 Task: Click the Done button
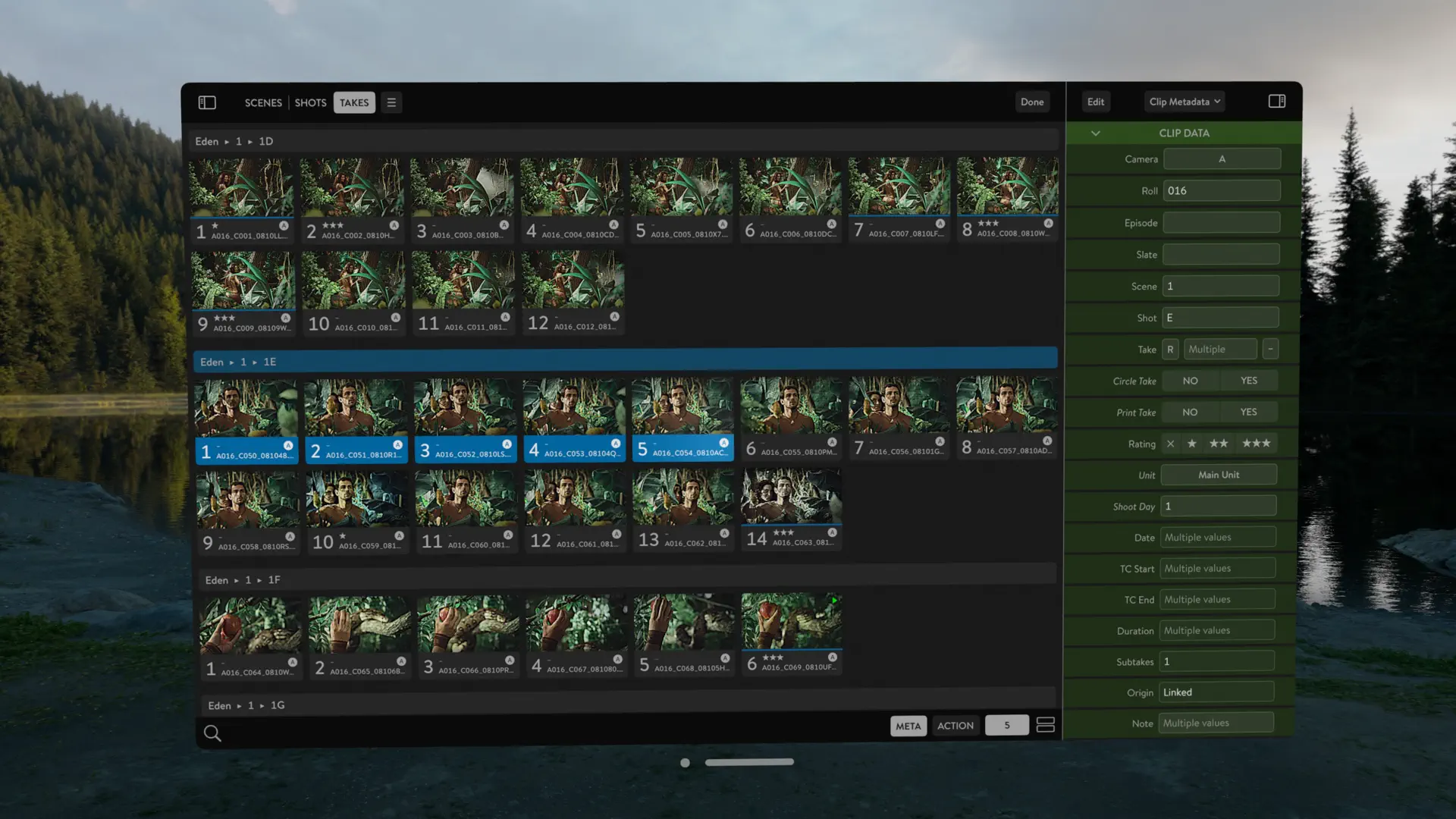point(1032,101)
